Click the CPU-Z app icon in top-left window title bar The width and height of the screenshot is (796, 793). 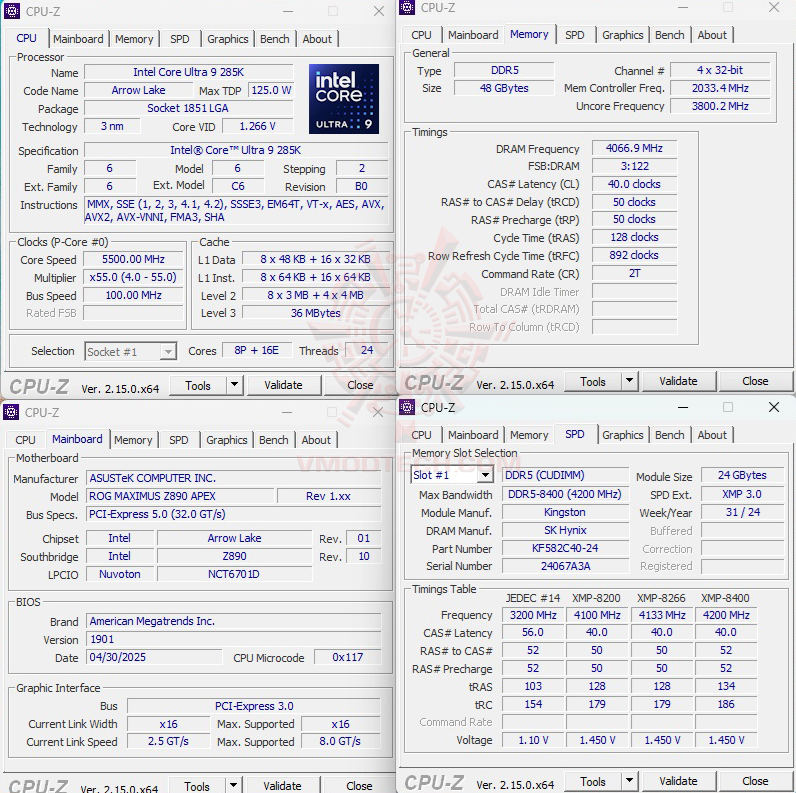[12, 11]
